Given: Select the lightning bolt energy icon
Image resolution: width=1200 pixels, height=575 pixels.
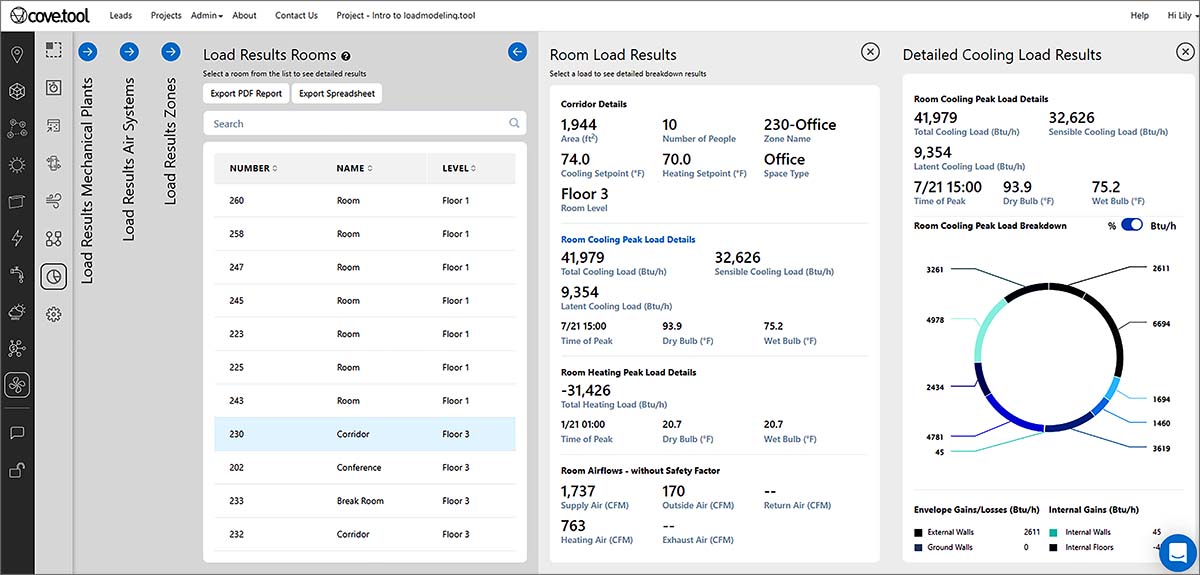Looking at the screenshot, I should coord(17,238).
